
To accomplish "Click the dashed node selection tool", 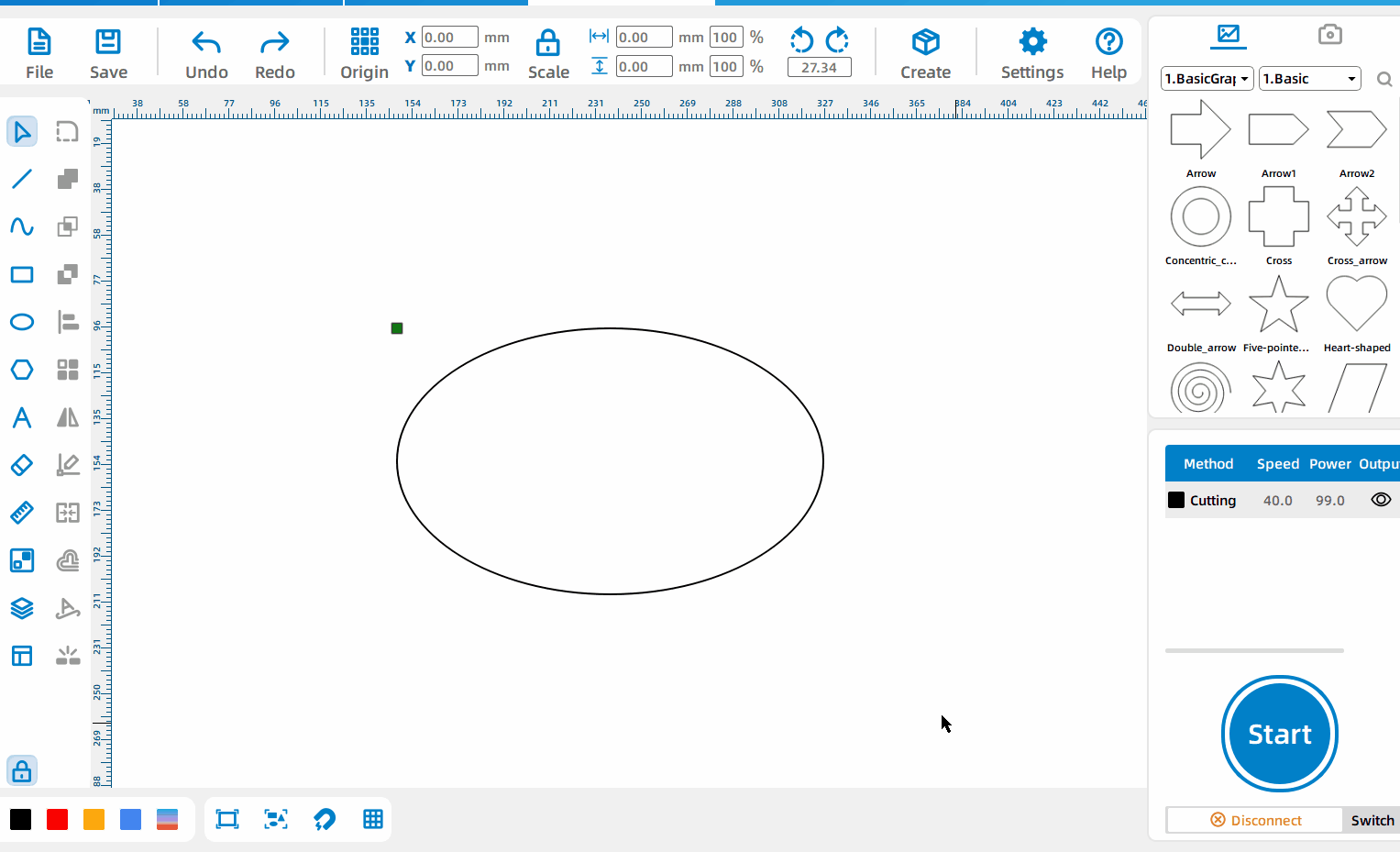I will pyautogui.click(x=67, y=131).
